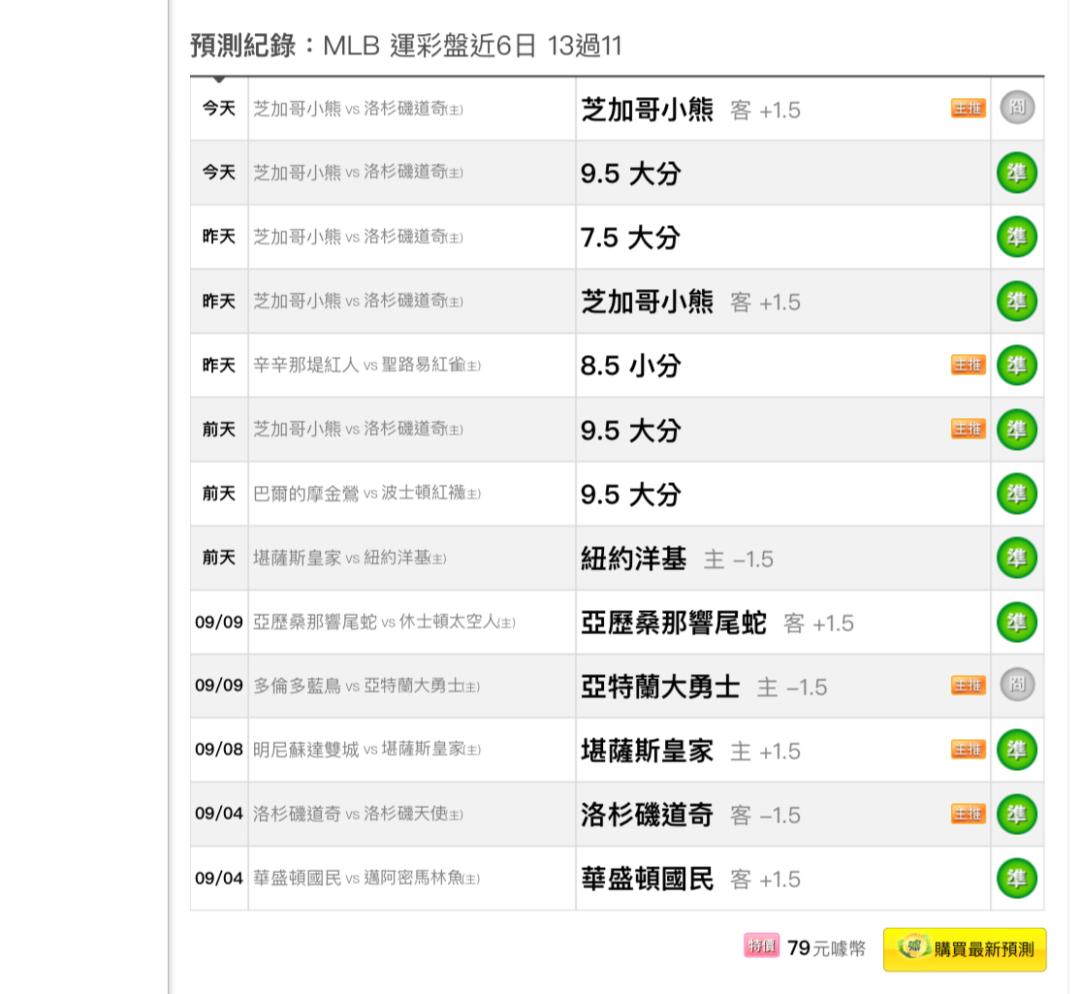Click the green 準 icon for 洛杉磯道奇 -1.5

point(1017,814)
